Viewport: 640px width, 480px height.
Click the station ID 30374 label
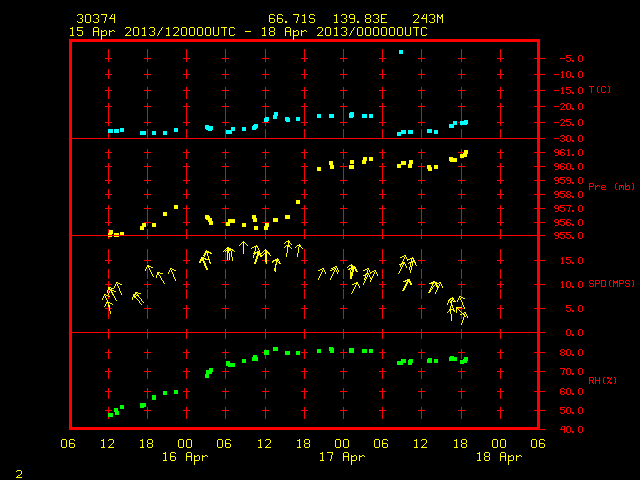click(96, 19)
